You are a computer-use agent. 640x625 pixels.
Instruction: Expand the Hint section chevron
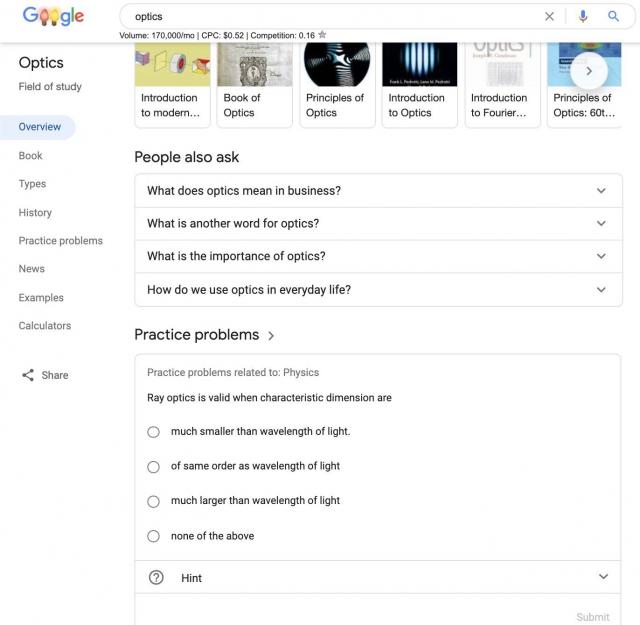(602, 577)
